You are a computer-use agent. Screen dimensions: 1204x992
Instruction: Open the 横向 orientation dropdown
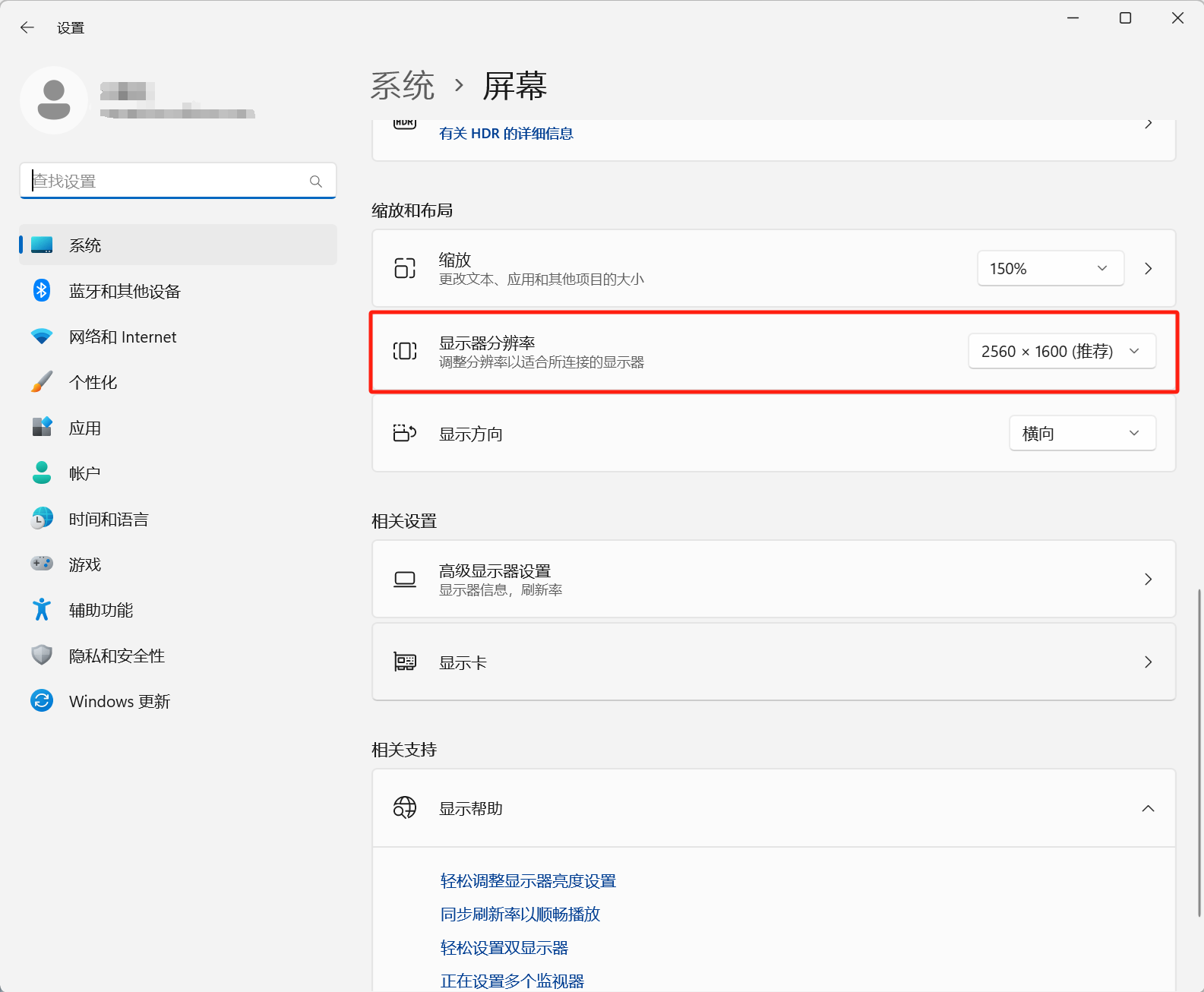[x=1082, y=433]
